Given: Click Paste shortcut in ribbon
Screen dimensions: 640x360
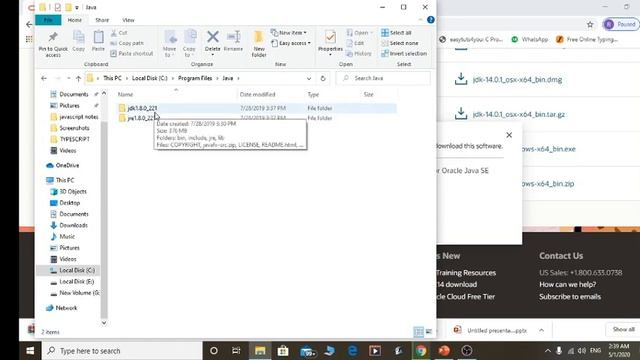Looking at the screenshot, I should tap(132, 53).
